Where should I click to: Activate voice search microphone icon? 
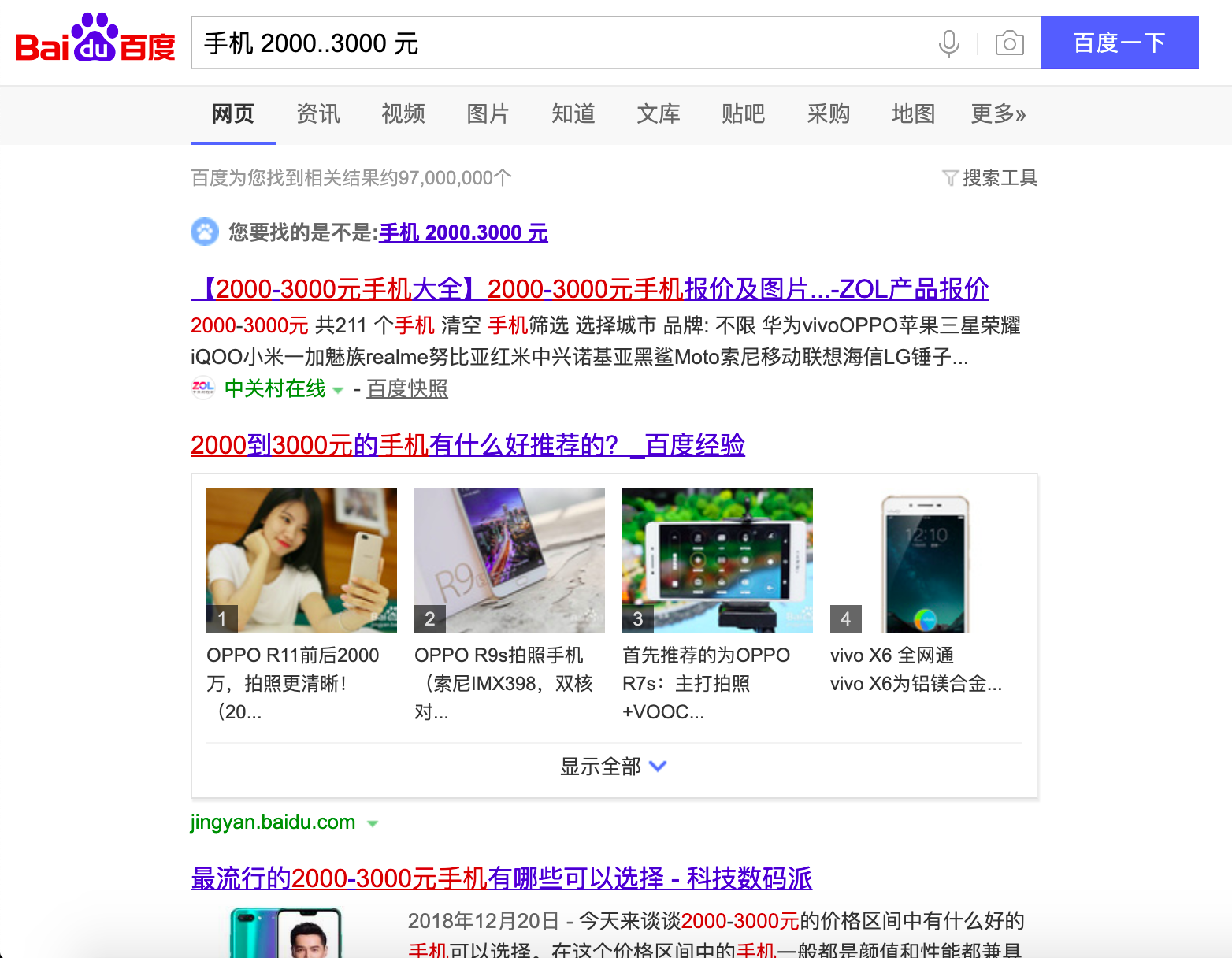pyautogui.click(x=949, y=43)
